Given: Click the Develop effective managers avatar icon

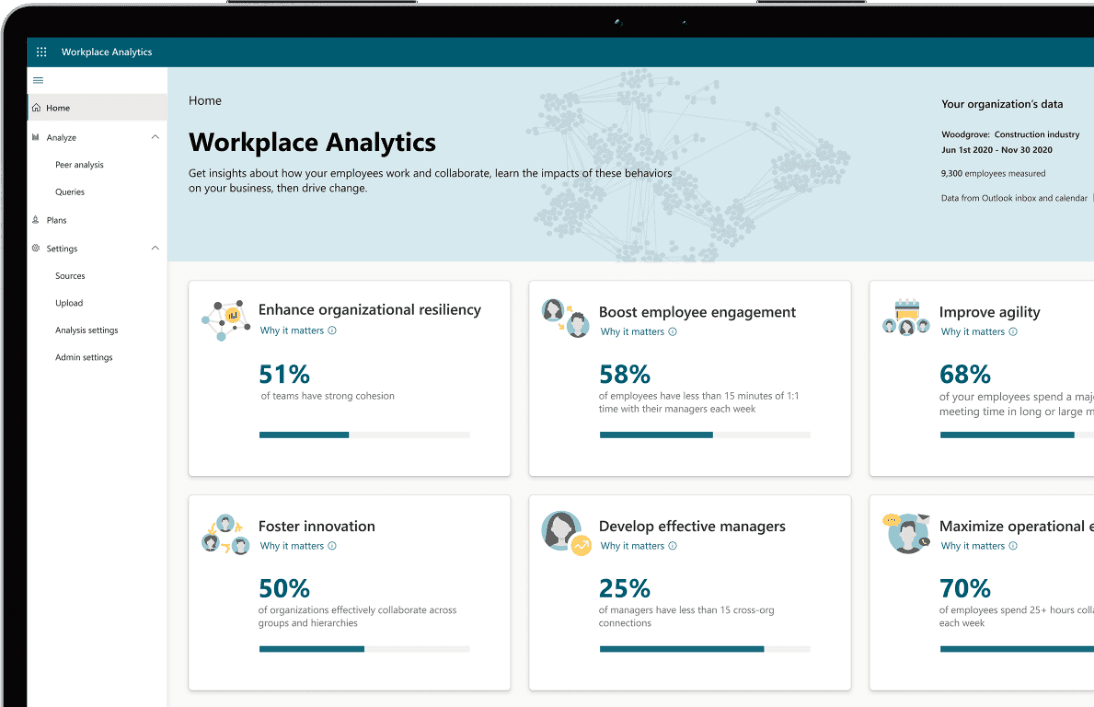Looking at the screenshot, I should 567,533.
